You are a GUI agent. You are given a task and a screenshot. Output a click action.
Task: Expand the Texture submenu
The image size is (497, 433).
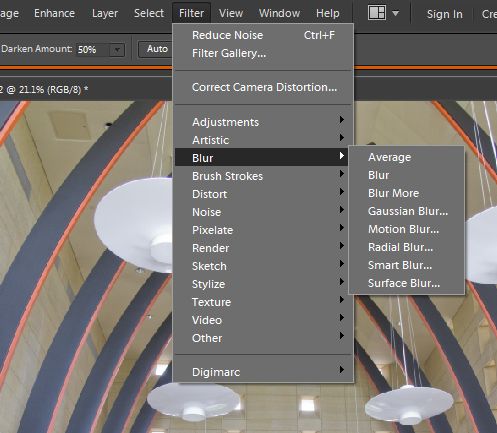pos(263,302)
